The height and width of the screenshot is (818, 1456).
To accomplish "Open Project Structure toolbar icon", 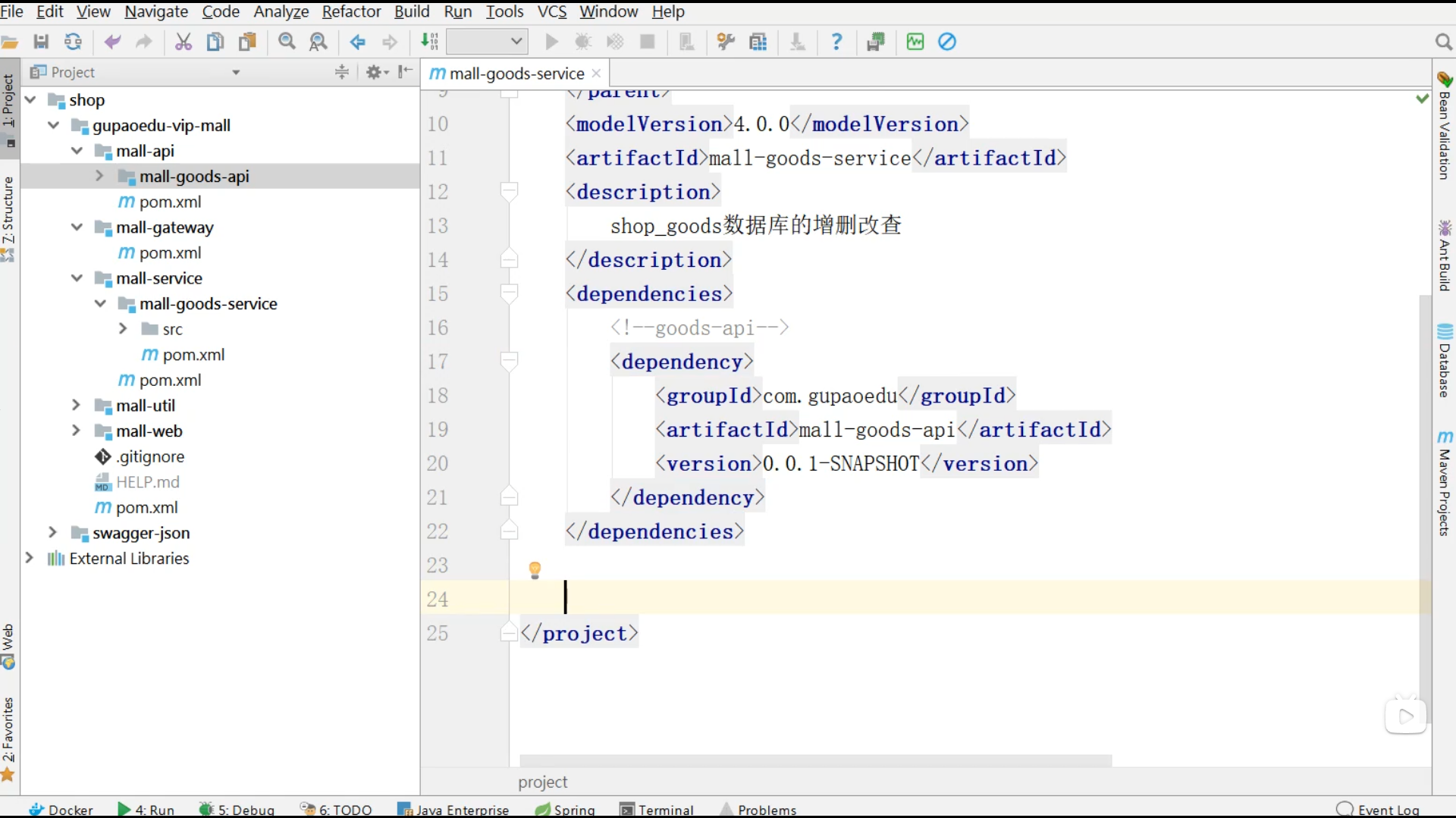I will click(x=758, y=42).
